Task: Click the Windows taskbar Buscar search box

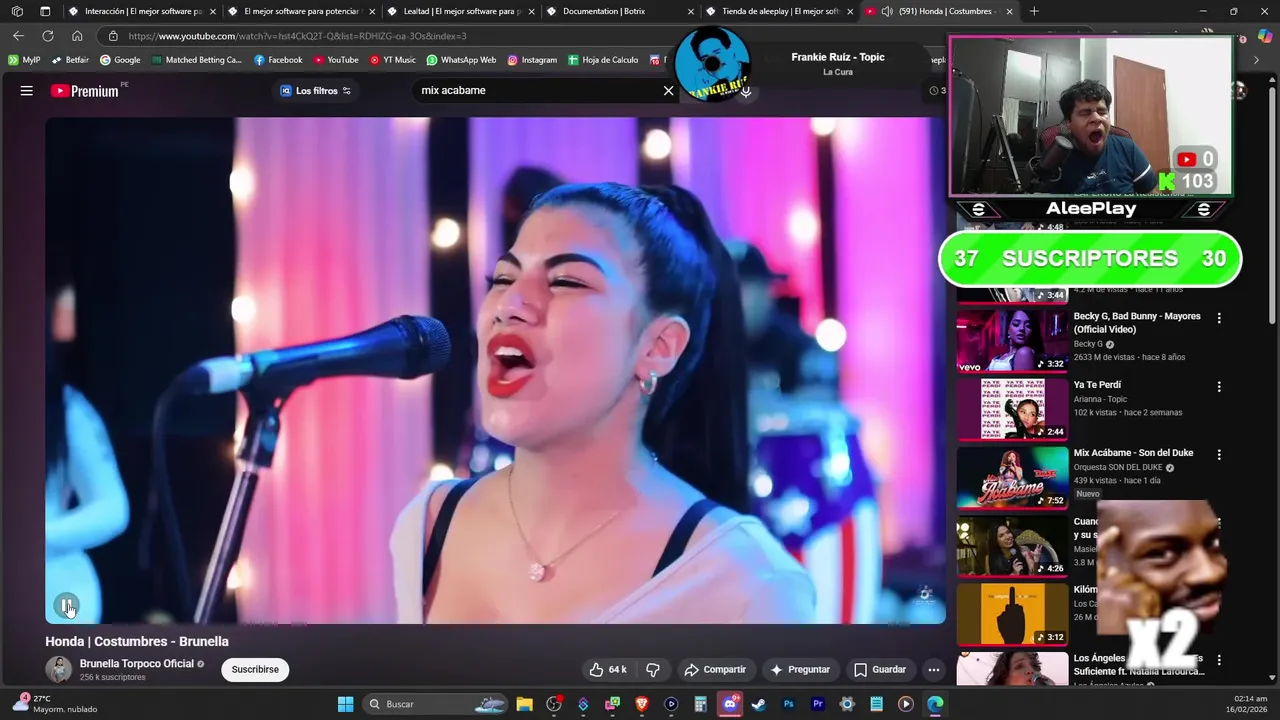Action: click(x=433, y=704)
